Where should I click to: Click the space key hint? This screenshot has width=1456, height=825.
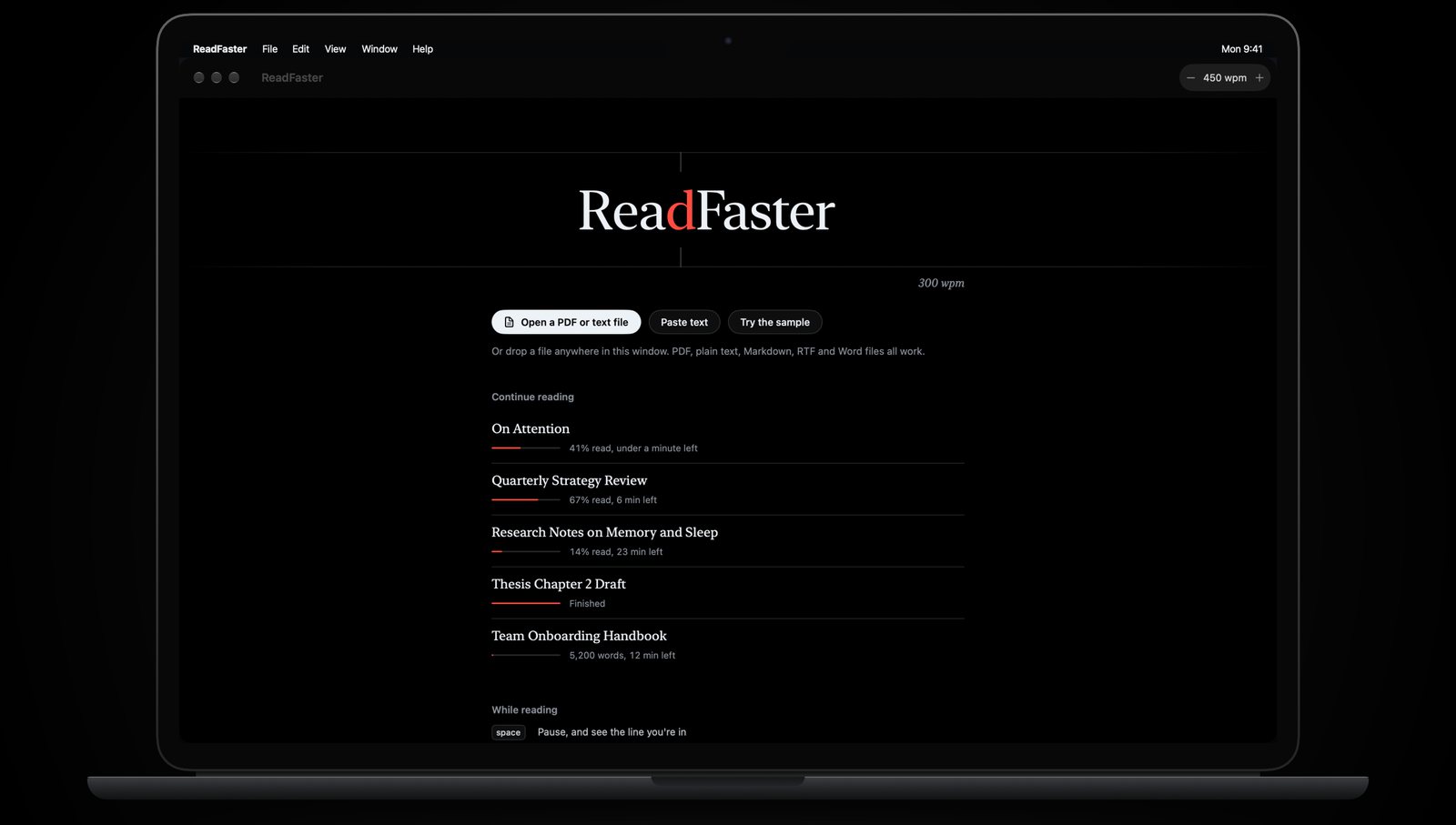coord(509,732)
